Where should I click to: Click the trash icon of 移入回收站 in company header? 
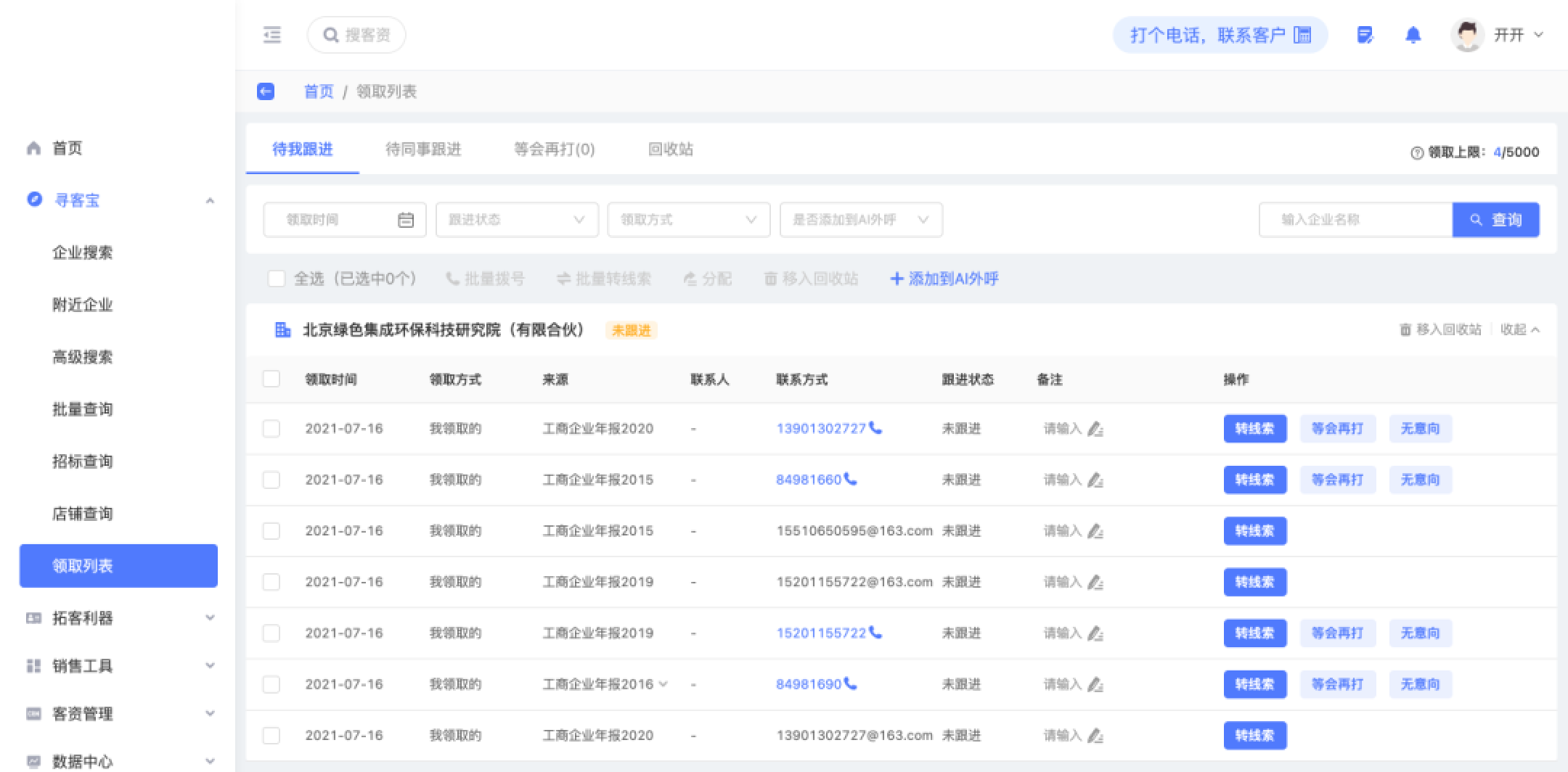[x=1405, y=330]
